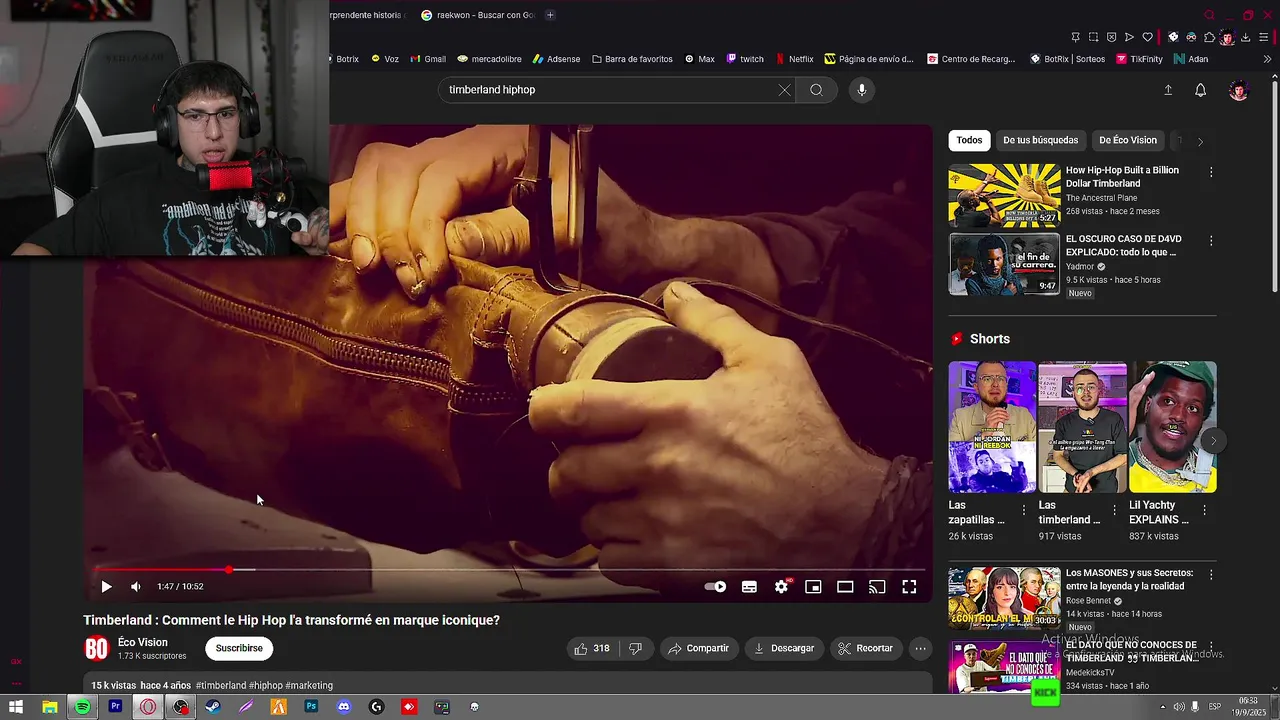Image resolution: width=1280 pixels, height=720 pixels.
Task: Toggle the autoplay switch in the player
Action: coord(715,587)
